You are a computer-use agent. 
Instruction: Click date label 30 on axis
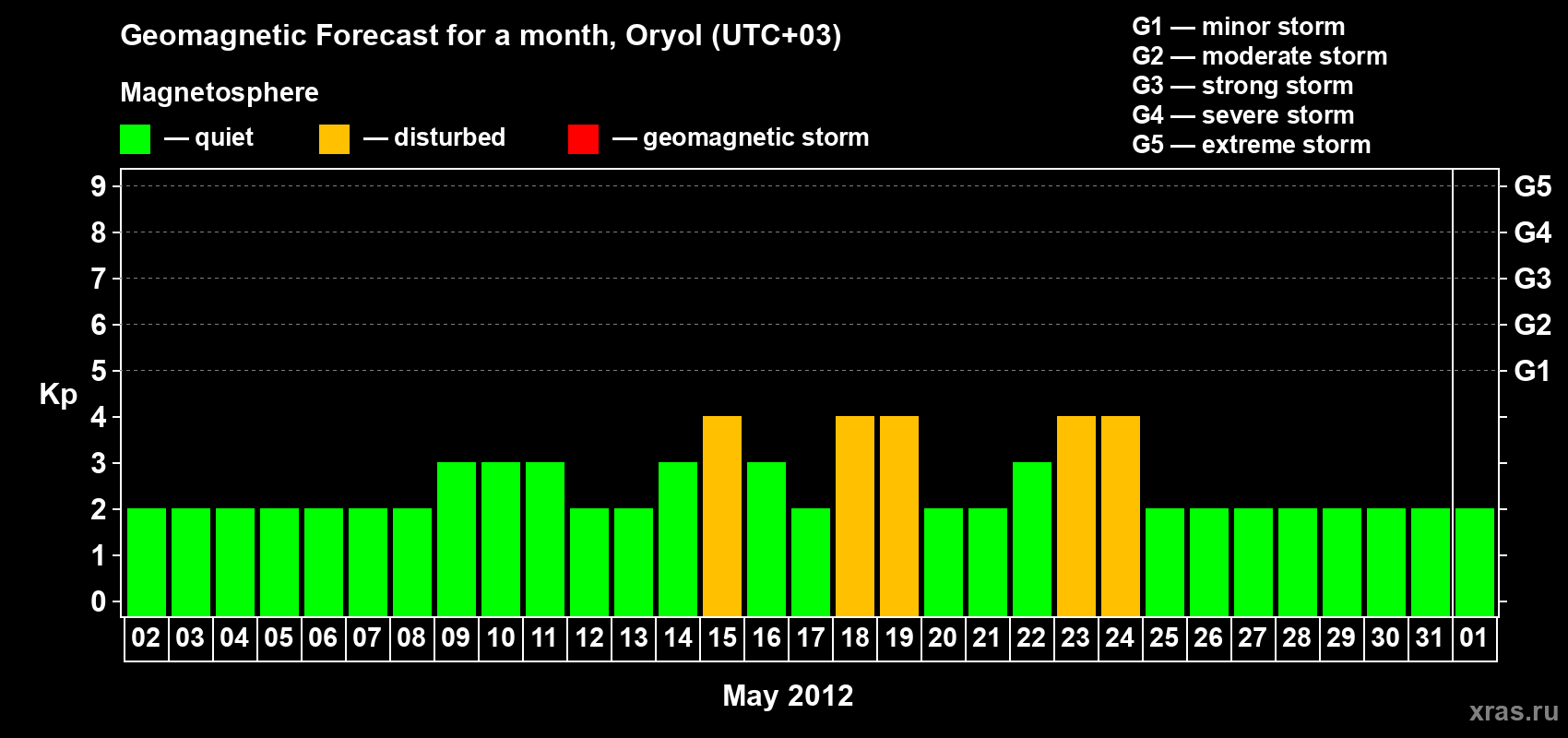[x=1385, y=638]
